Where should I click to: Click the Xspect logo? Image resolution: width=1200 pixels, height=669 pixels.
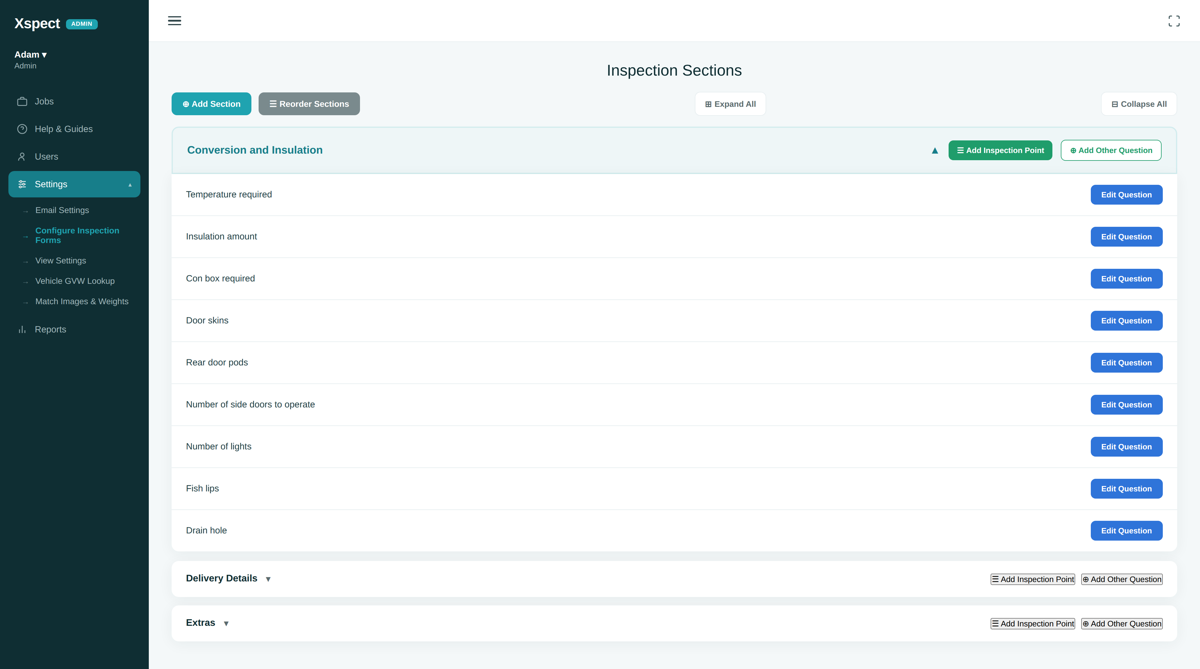[x=37, y=23]
